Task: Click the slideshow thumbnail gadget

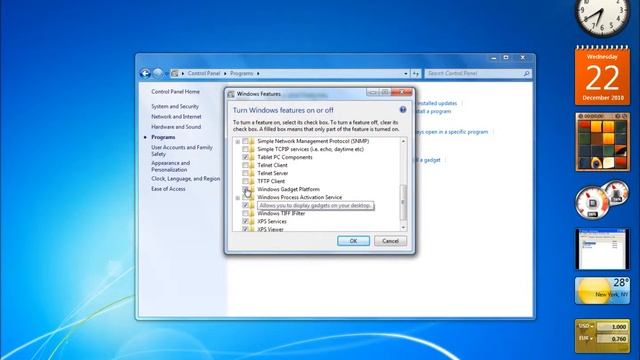Action: [x=602, y=249]
